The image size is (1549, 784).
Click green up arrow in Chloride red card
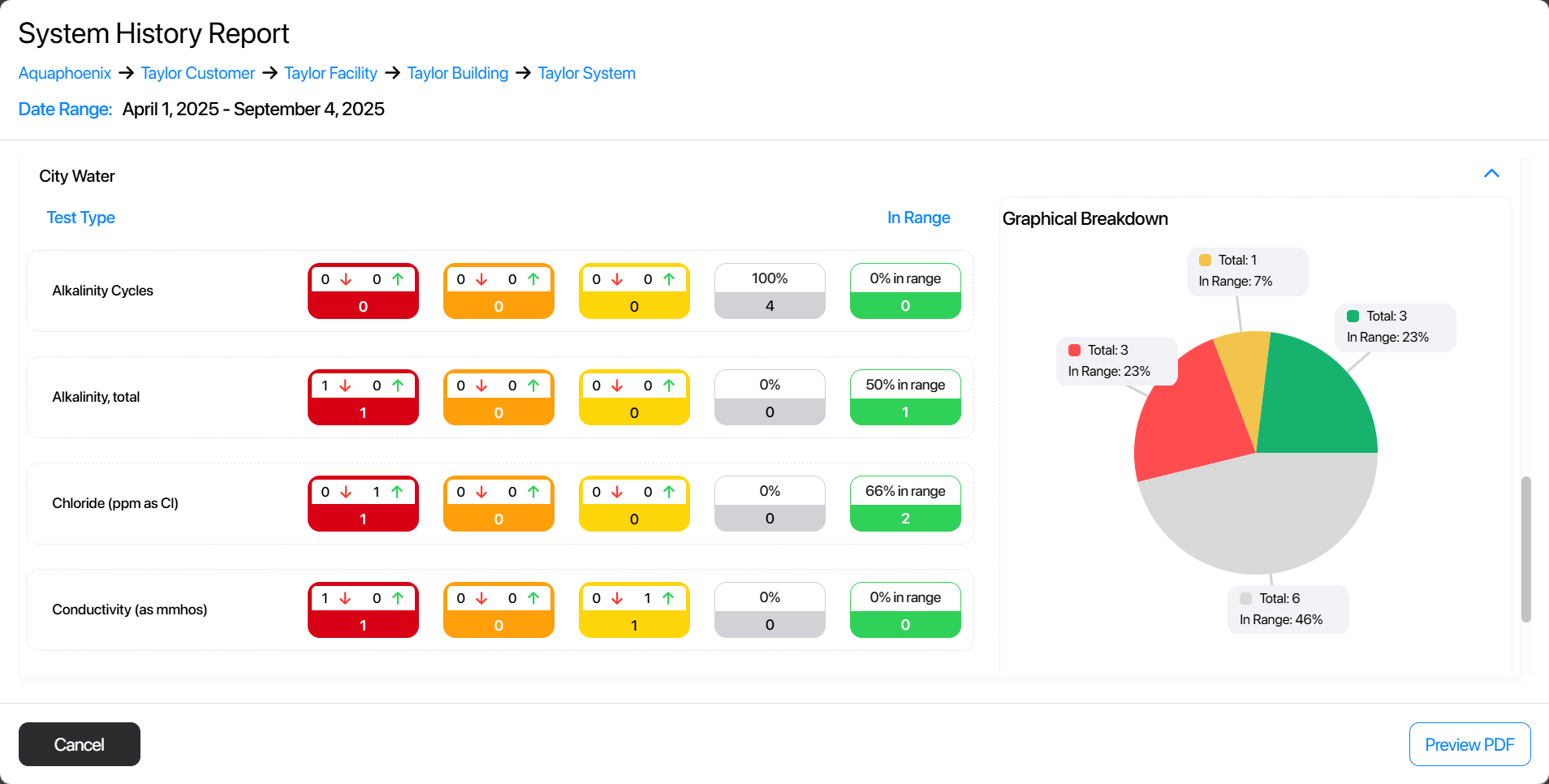click(397, 492)
